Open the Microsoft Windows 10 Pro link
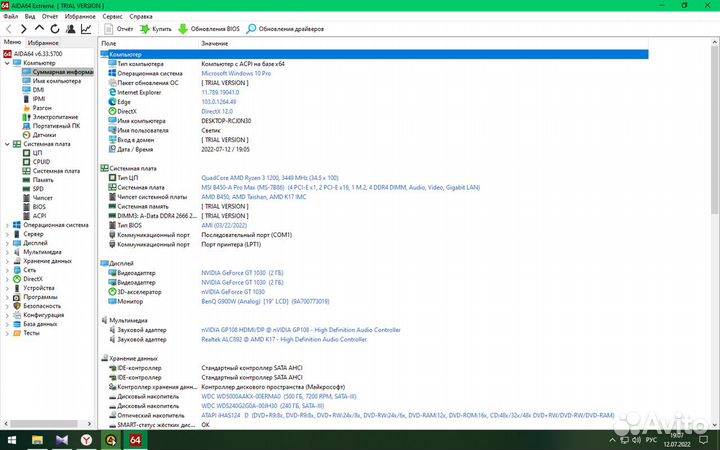The image size is (720, 450). pyautogui.click(x=236, y=73)
